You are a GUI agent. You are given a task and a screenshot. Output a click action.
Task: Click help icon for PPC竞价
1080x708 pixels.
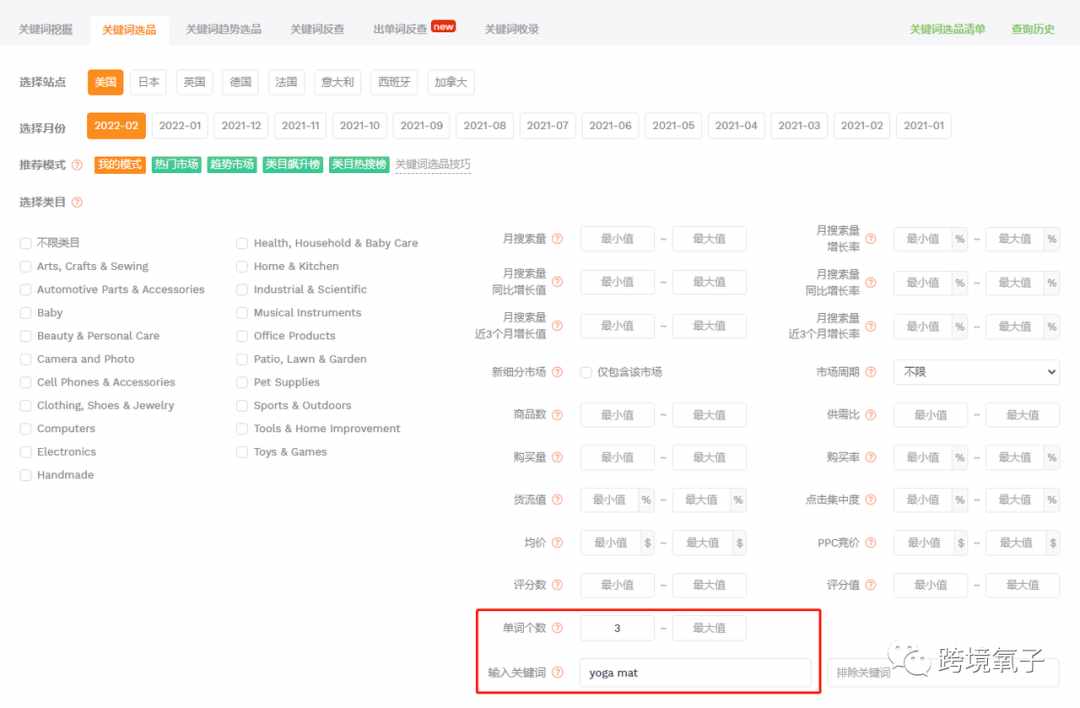pos(871,543)
